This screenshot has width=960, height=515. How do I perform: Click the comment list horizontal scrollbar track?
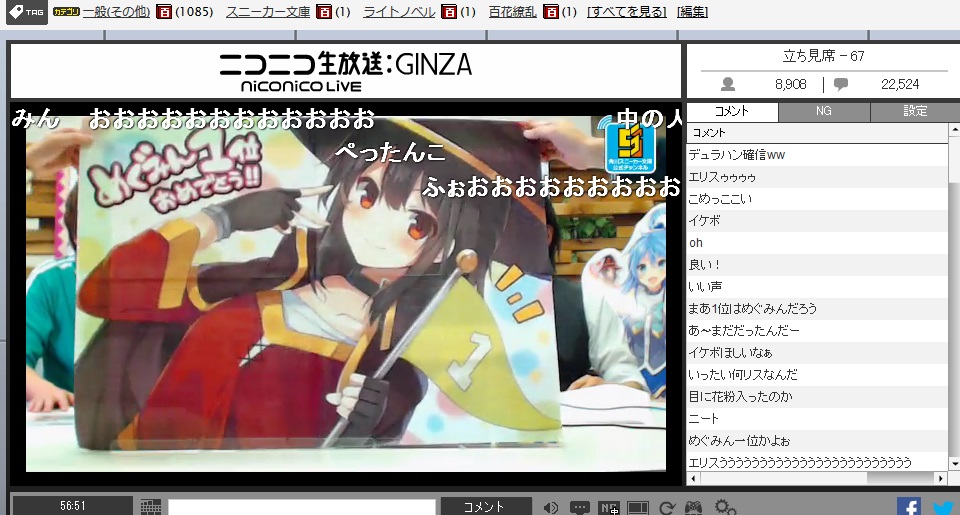pyautogui.click(x=817, y=478)
